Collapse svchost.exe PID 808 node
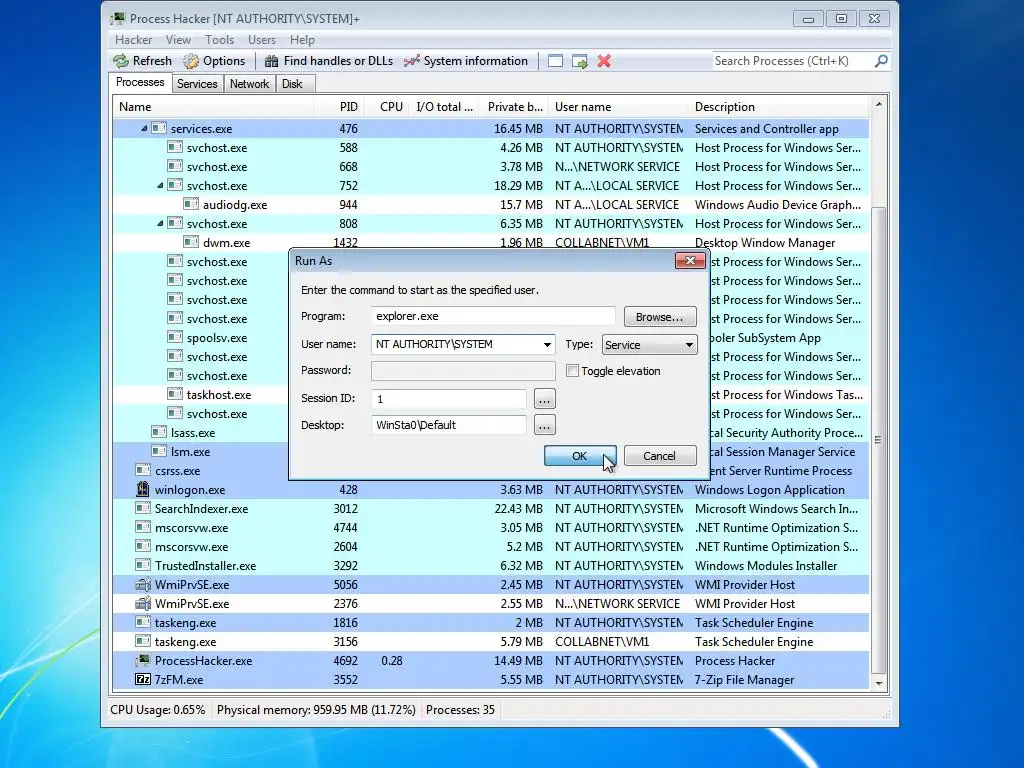This screenshot has width=1024, height=768. click(x=160, y=223)
